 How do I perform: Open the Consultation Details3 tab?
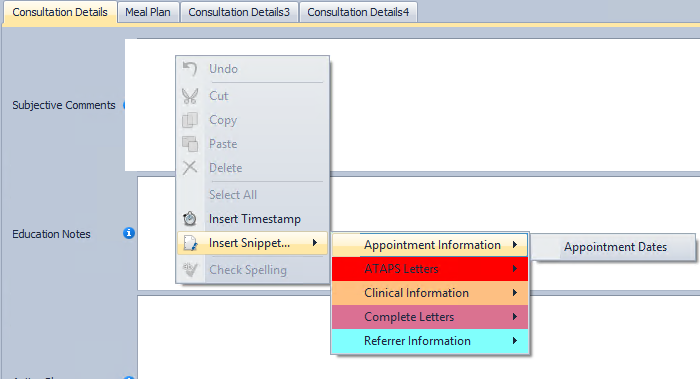(239, 12)
